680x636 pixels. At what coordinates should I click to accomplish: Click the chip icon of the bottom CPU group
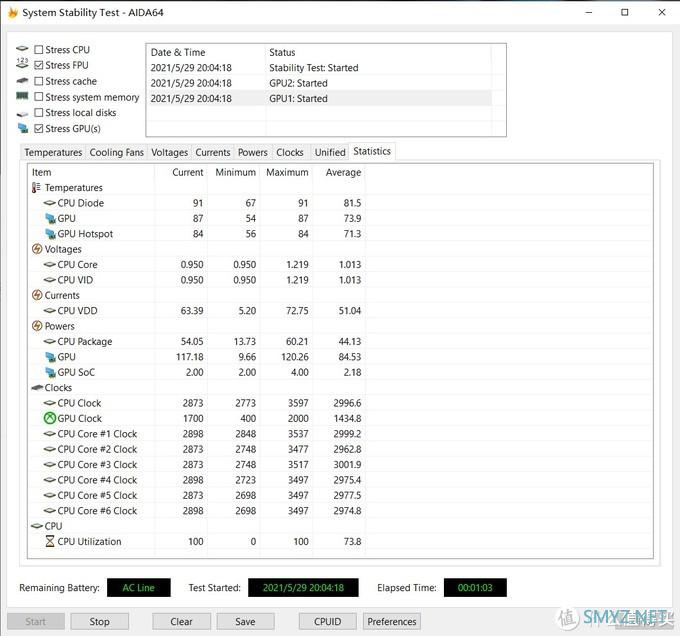[x=37, y=526]
